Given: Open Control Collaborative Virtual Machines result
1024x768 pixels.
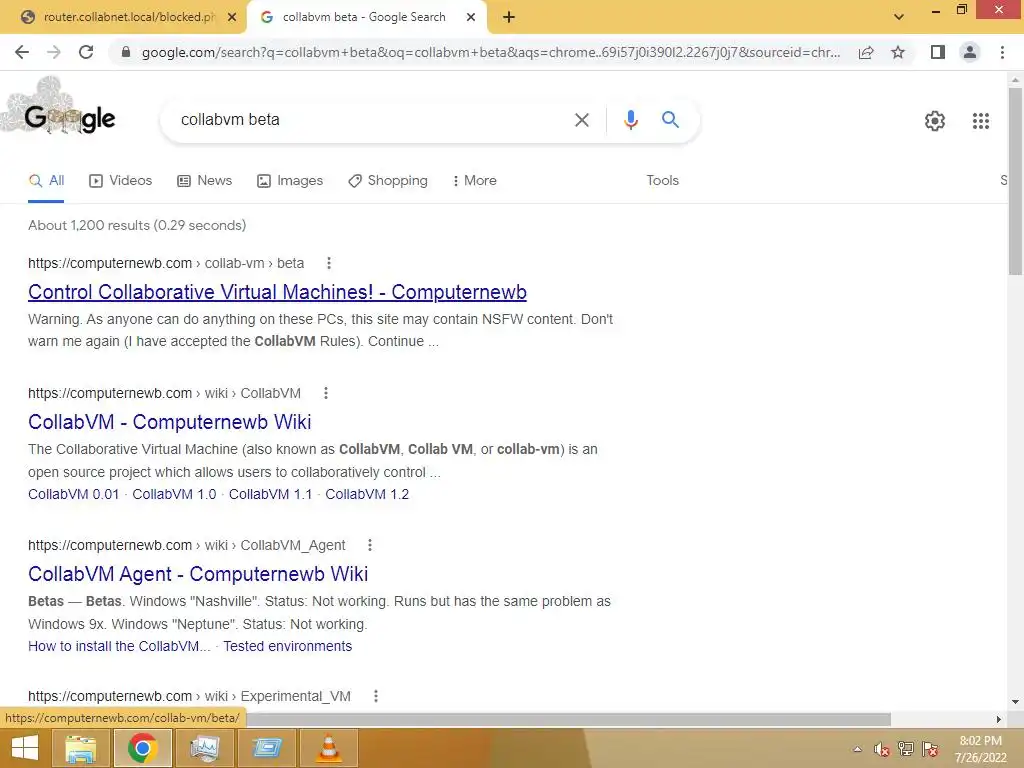Looking at the screenshot, I should point(277,292).
